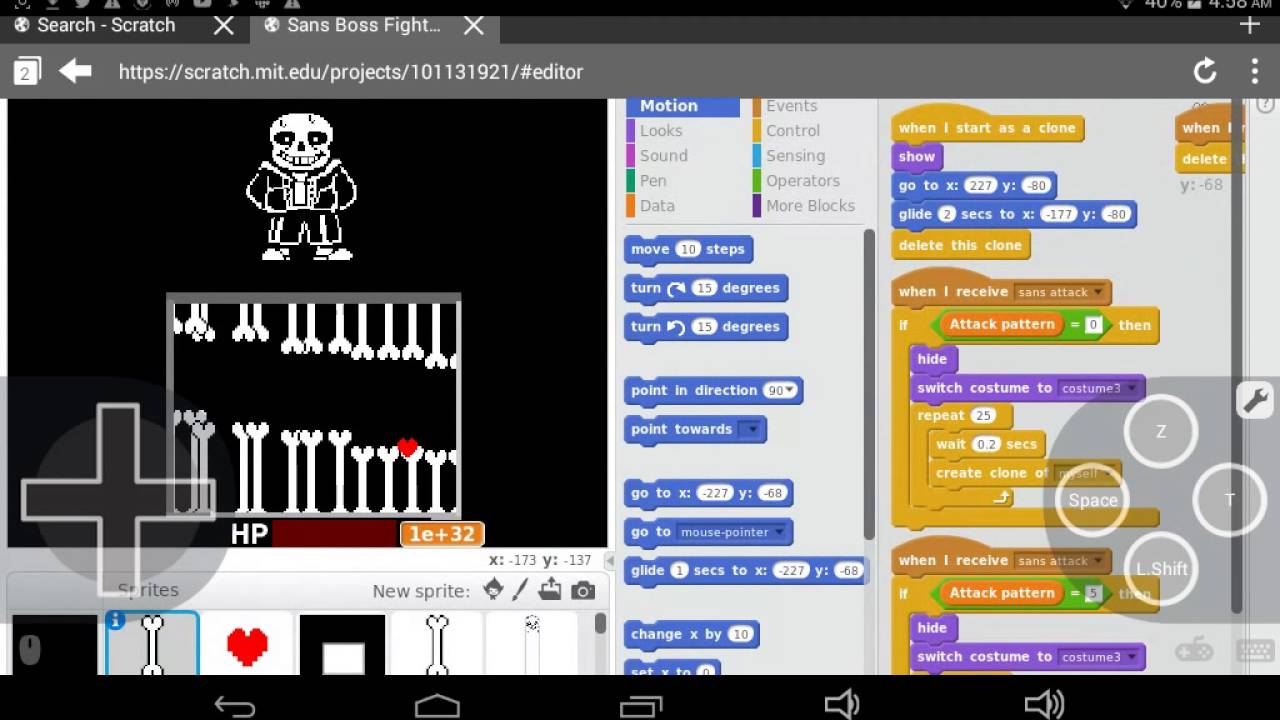This screenshot has height=720, width=1280.
Task: Add a new browser tab
Action: pos(1248,25)
